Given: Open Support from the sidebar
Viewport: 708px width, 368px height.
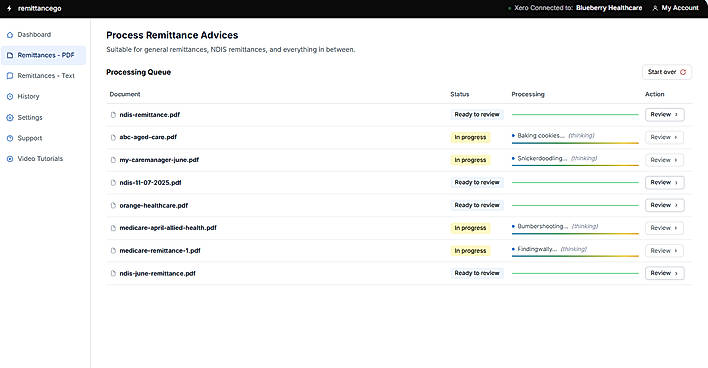Looking at the screenshot, I should coord(43,138).
